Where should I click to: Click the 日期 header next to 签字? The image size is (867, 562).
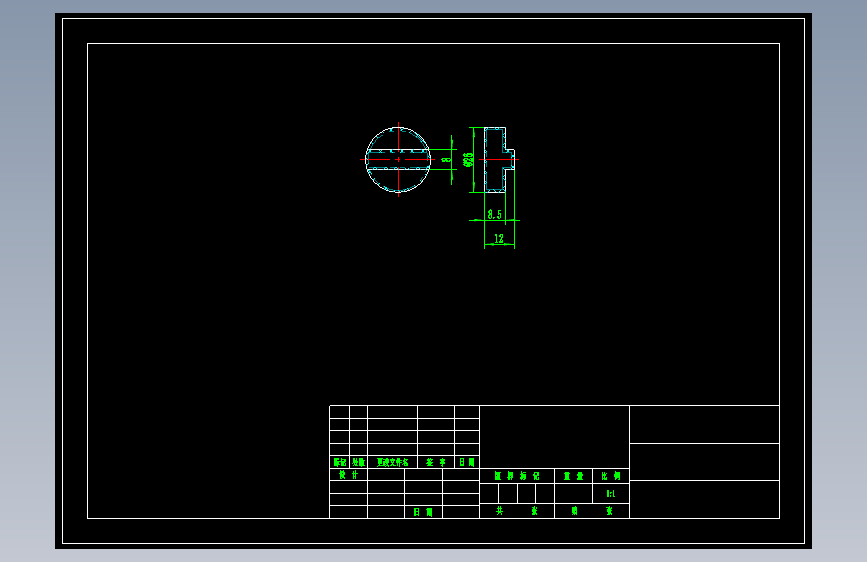(467, 462)
